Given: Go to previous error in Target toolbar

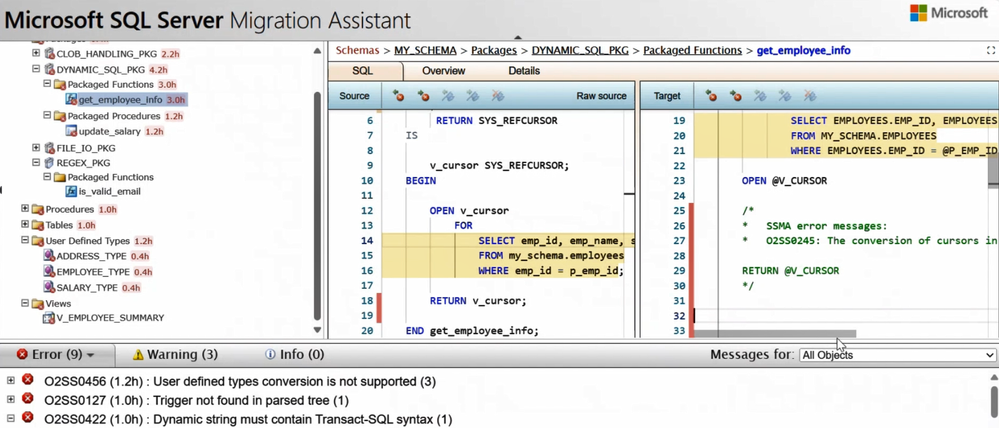Looking at the screenshot, I should pos(710,96).
